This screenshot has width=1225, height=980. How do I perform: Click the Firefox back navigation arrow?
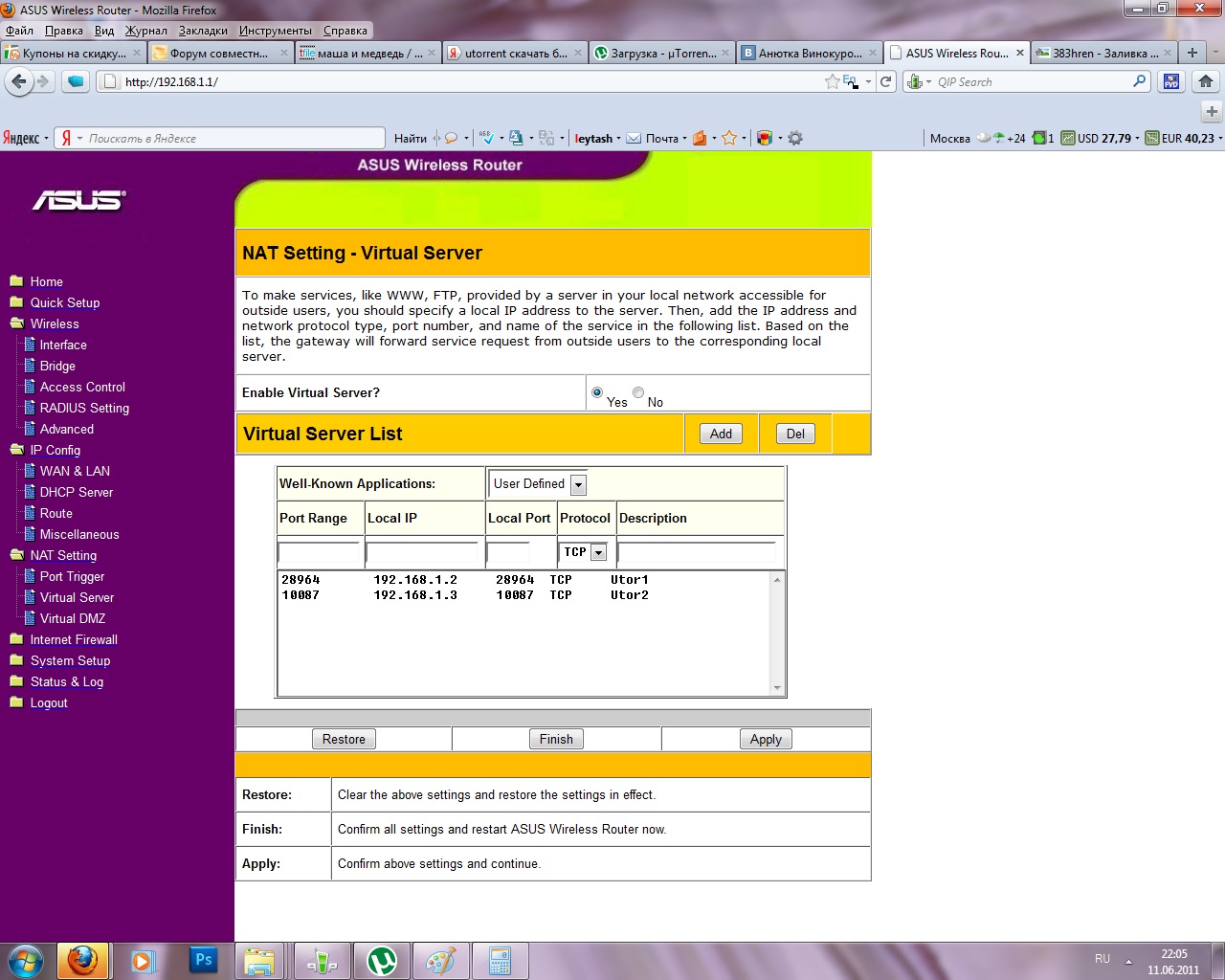point(18,81)
